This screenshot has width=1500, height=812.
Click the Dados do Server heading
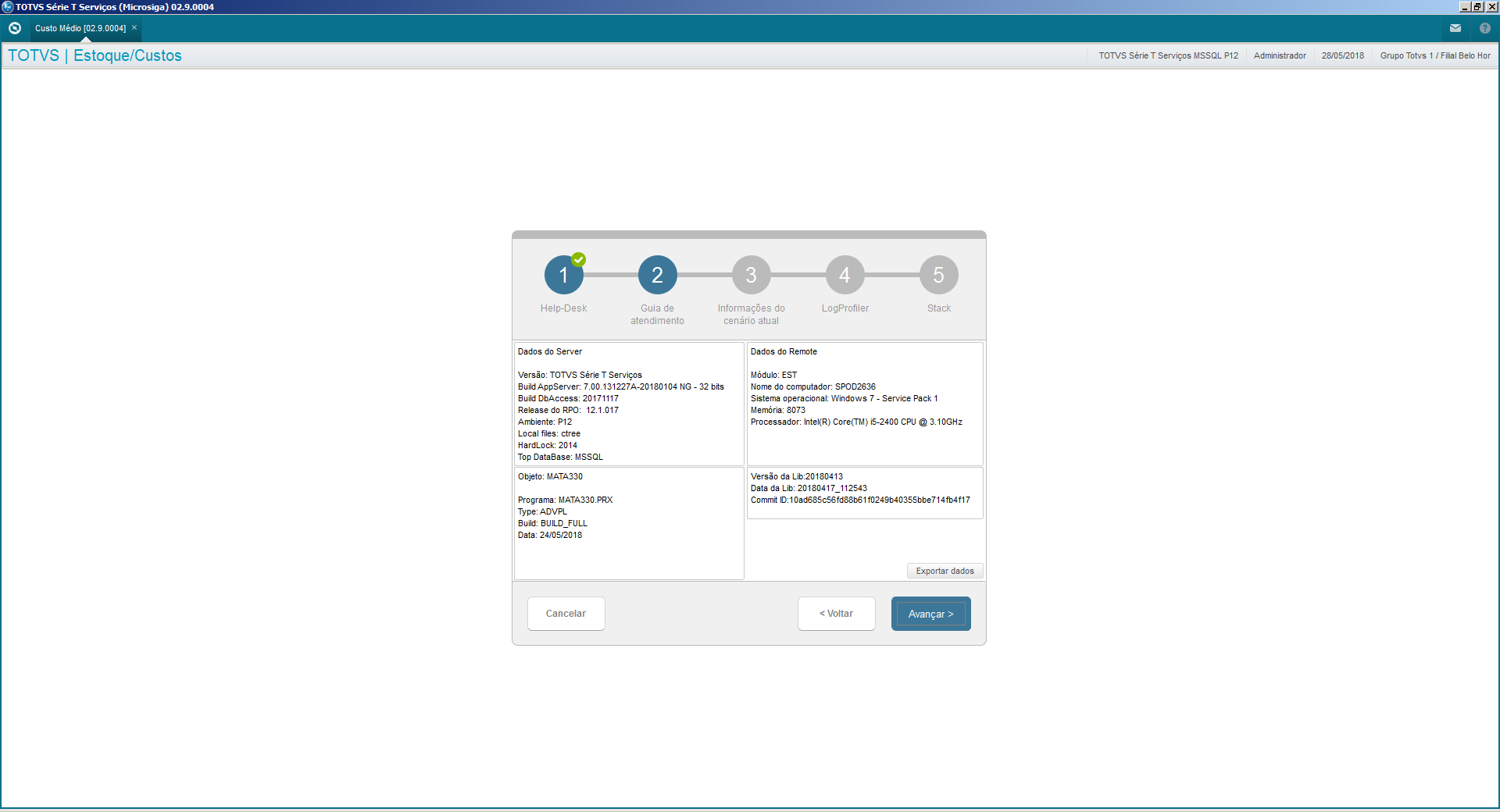(x=549, y=351)
